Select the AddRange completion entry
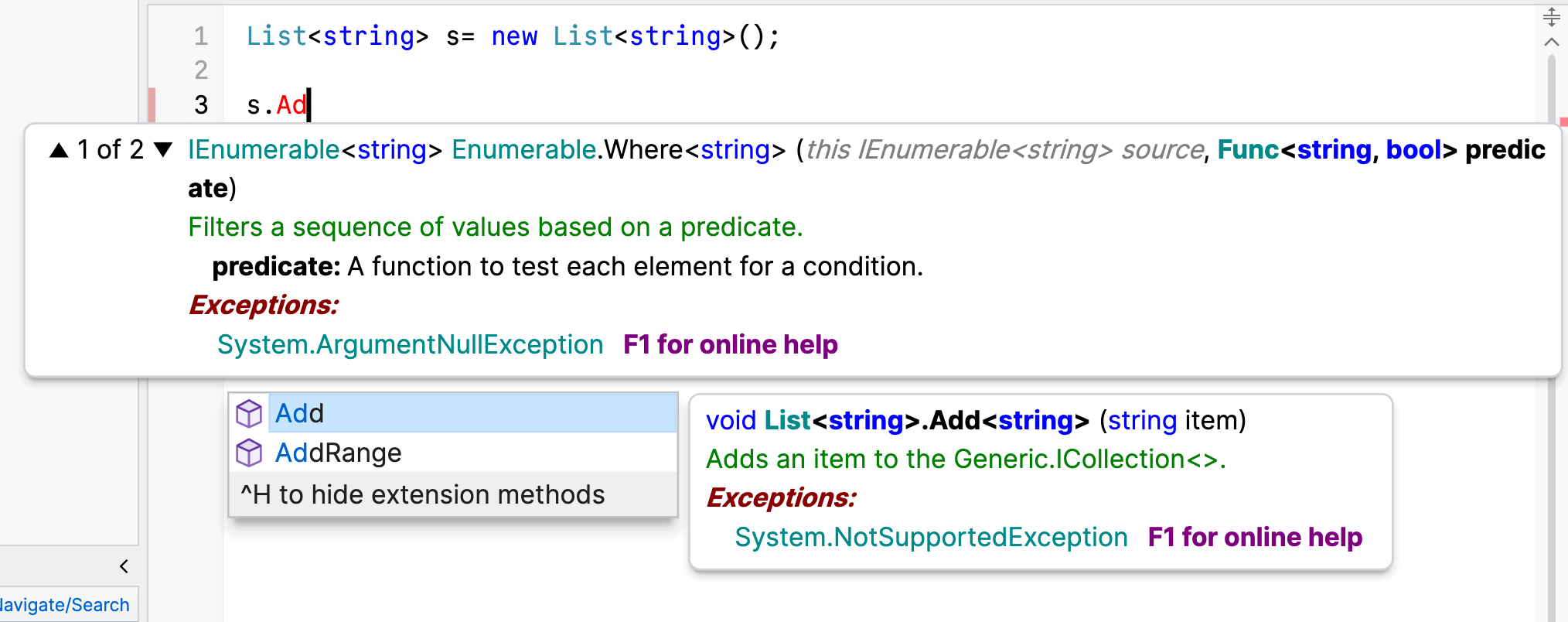The width and height of the screenshot is (1568, 622). click(x=338, y=453)
